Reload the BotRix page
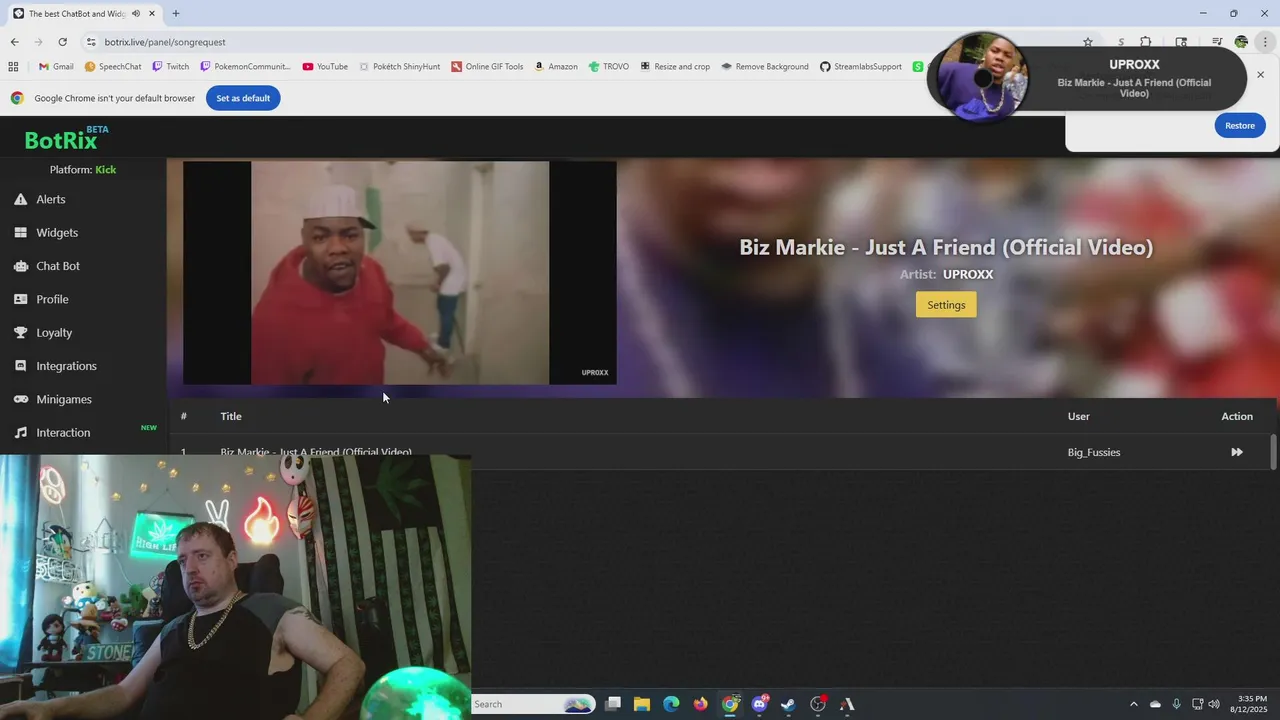Screen dimensions: 1280x720 point(62,42)
